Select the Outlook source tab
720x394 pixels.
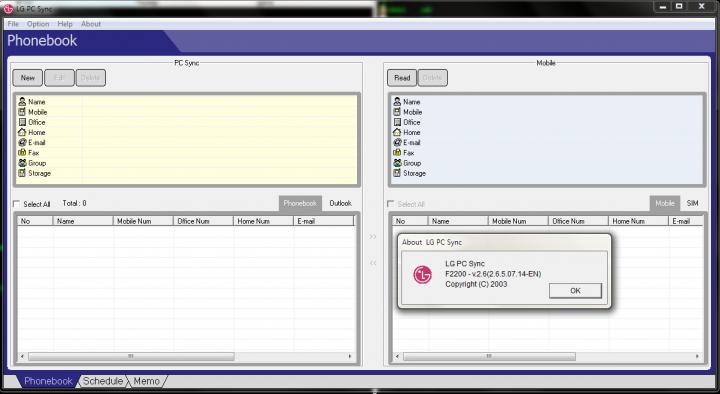340,203
